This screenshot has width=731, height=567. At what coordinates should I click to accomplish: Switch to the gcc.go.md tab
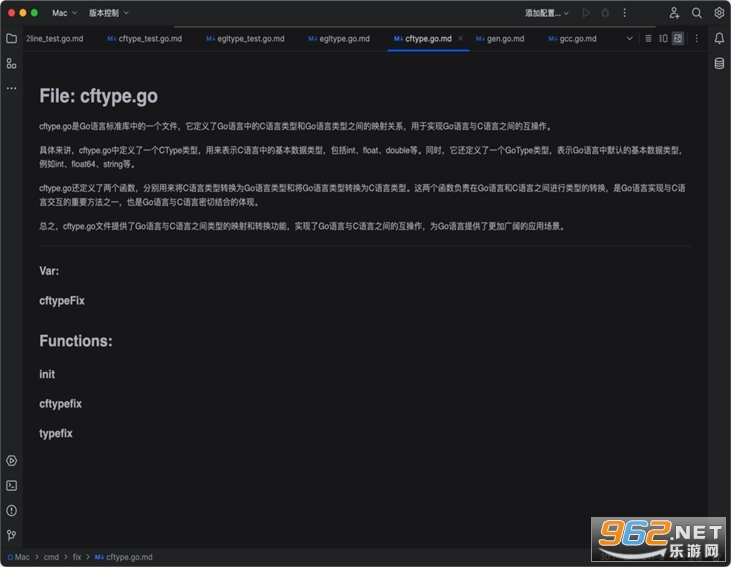point(572,39)
